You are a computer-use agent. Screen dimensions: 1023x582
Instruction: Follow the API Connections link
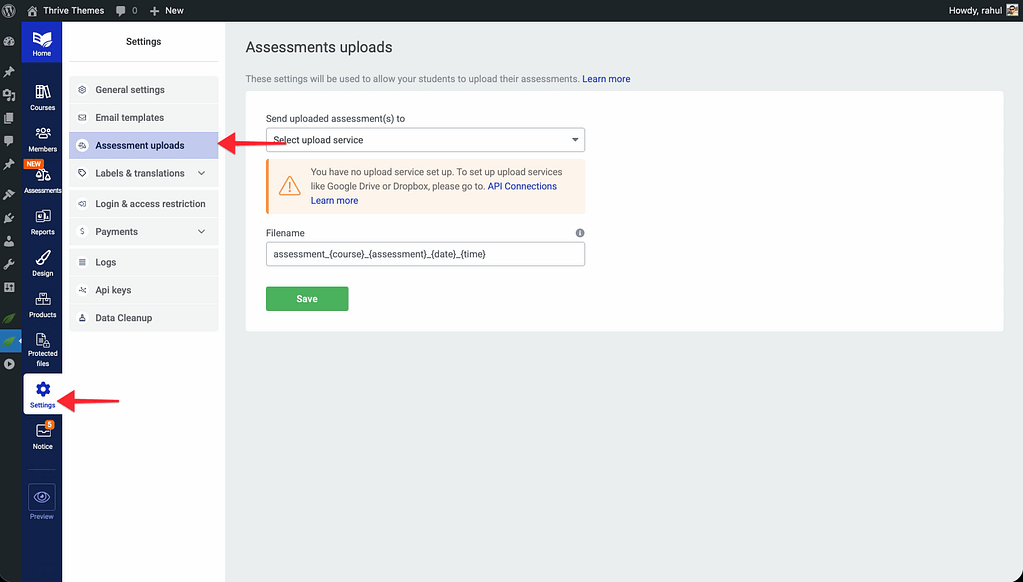coord(522,186)
